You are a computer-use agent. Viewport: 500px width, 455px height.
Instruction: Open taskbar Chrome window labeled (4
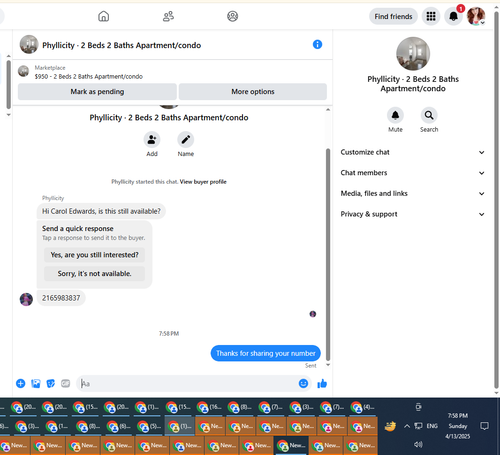(363, 407)
